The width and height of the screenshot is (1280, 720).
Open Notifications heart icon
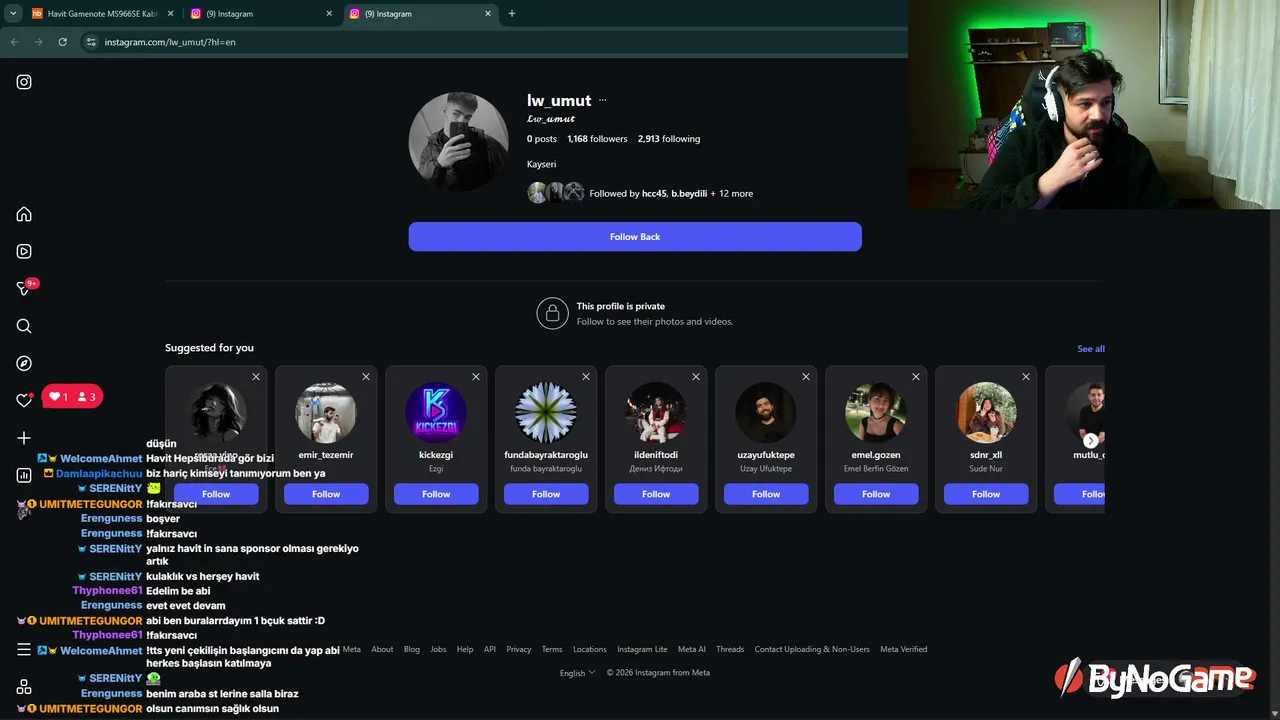[24, 400]
